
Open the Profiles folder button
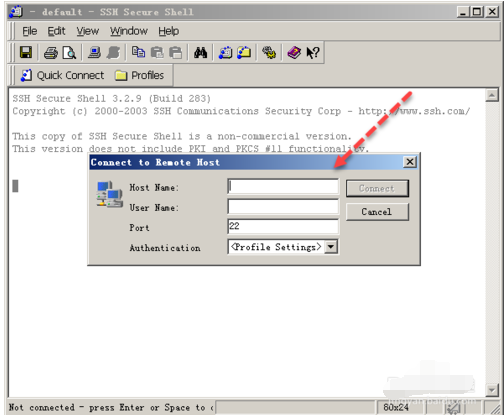[x=139, y=75]
